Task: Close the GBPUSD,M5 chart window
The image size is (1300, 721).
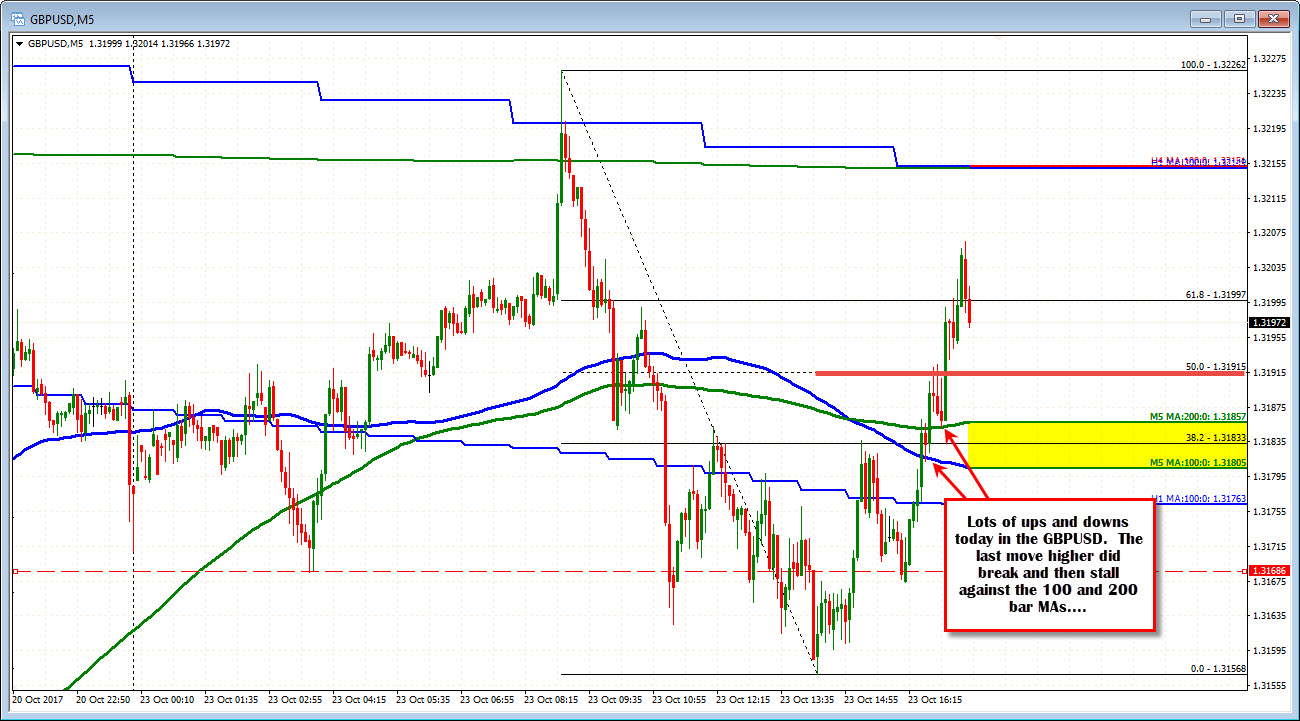Action: coord(1272,18)
